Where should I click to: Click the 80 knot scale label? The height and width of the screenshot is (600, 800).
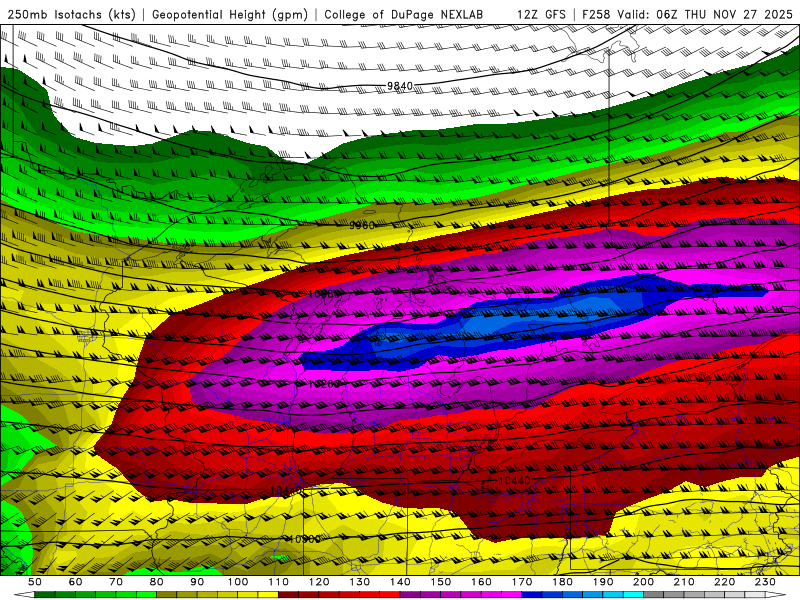click(x=157, y=582)
